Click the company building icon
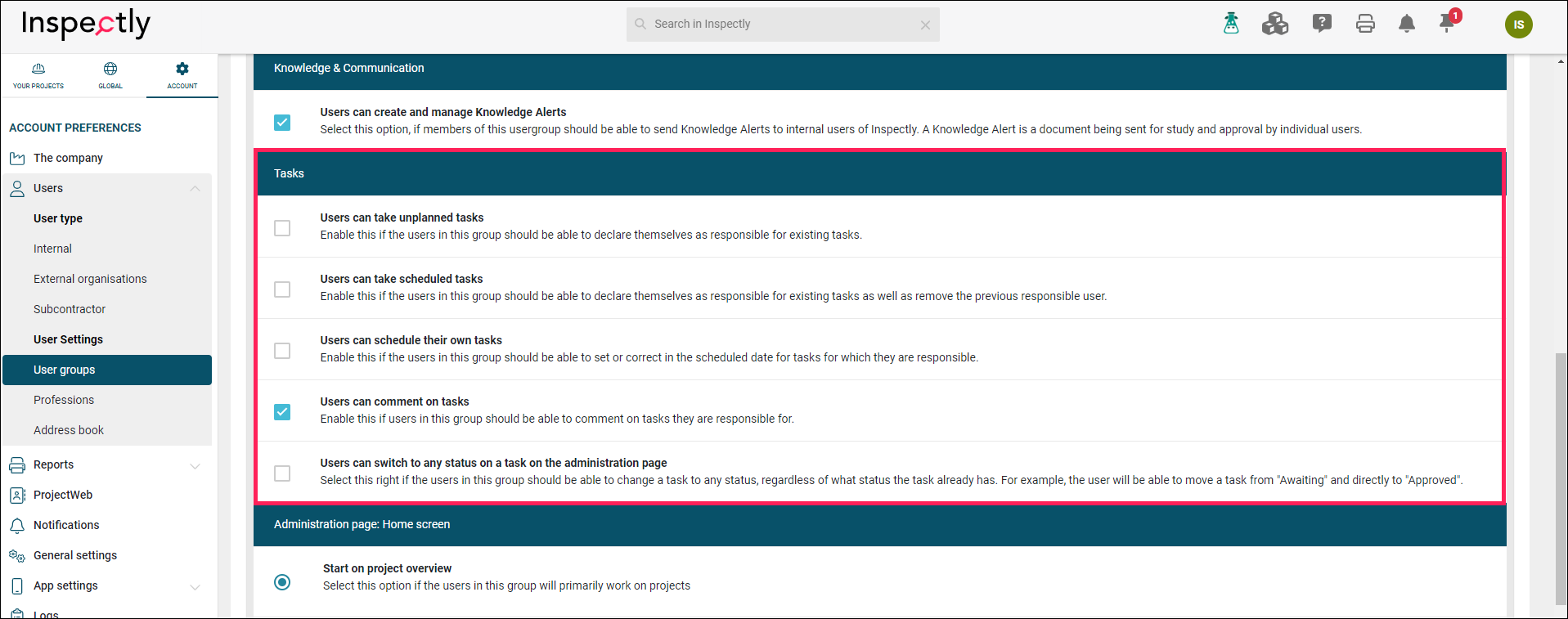 [x=17, y=158]
